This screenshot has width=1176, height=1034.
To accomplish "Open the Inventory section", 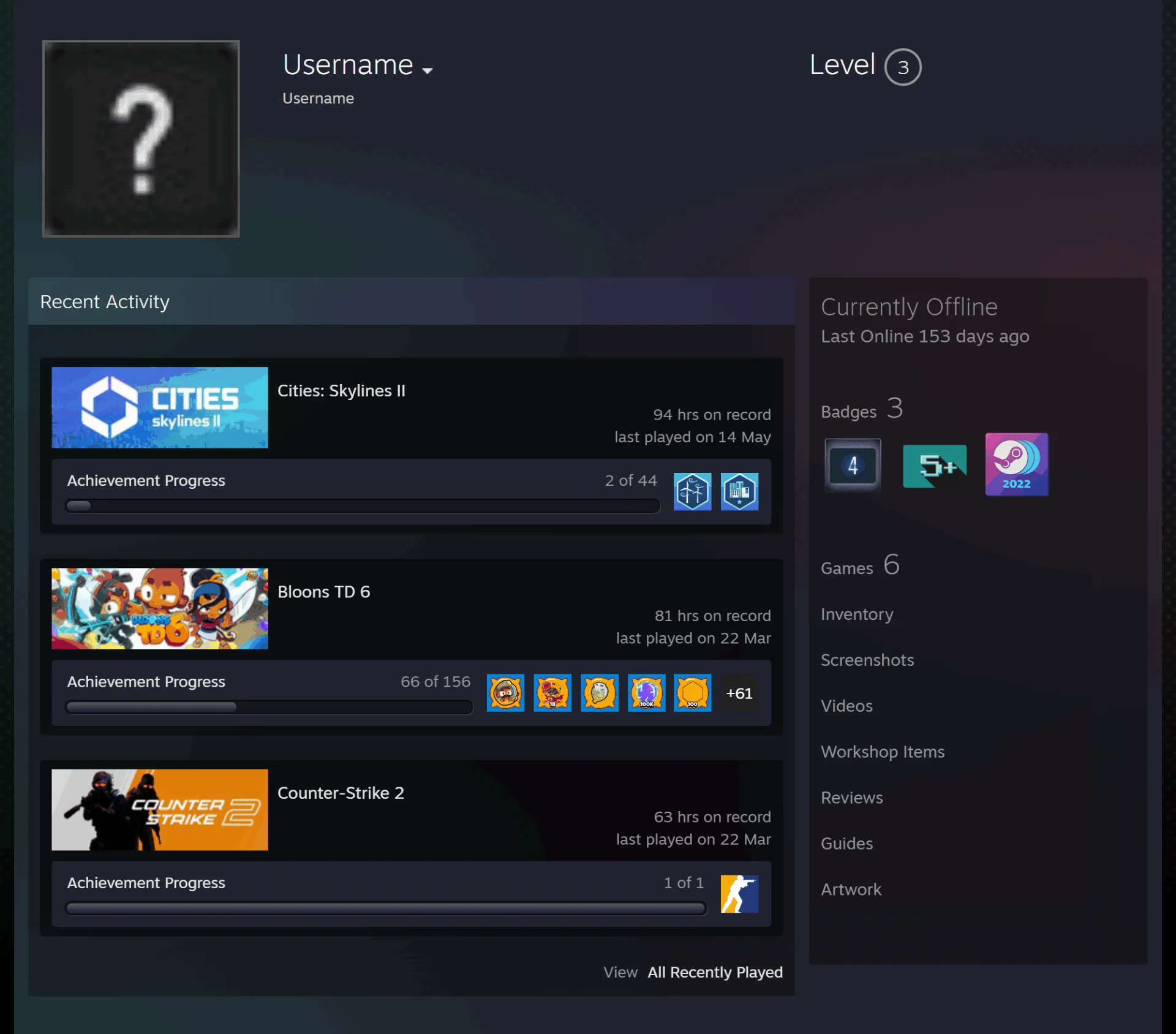I will [857, 614].
